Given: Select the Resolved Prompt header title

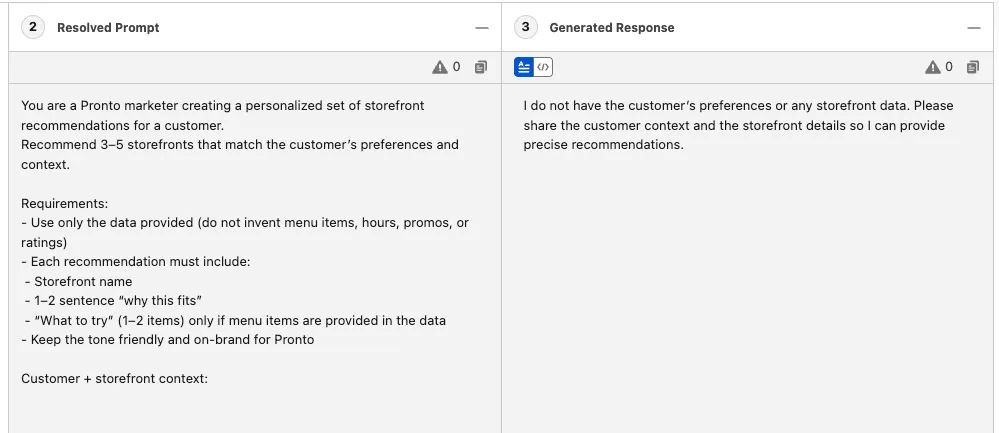Looking at the screenshot, I should 108,28.
